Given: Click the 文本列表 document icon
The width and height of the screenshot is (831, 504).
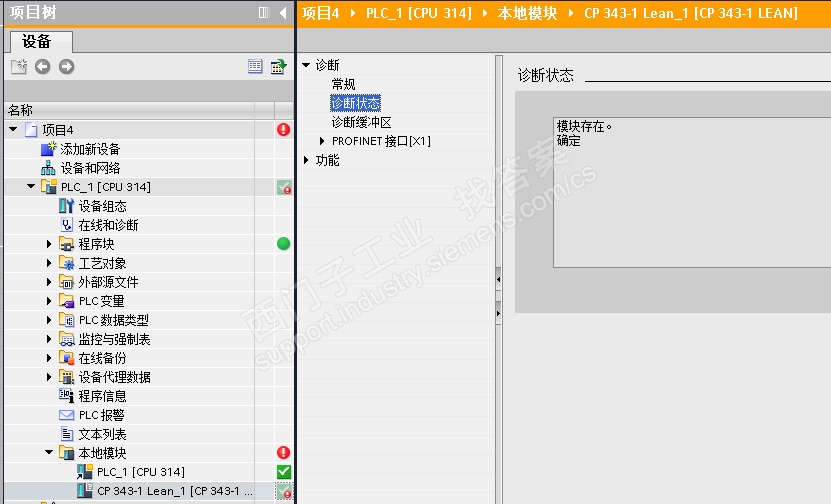Looking at the screenshot, I should (x=67, y=434).
